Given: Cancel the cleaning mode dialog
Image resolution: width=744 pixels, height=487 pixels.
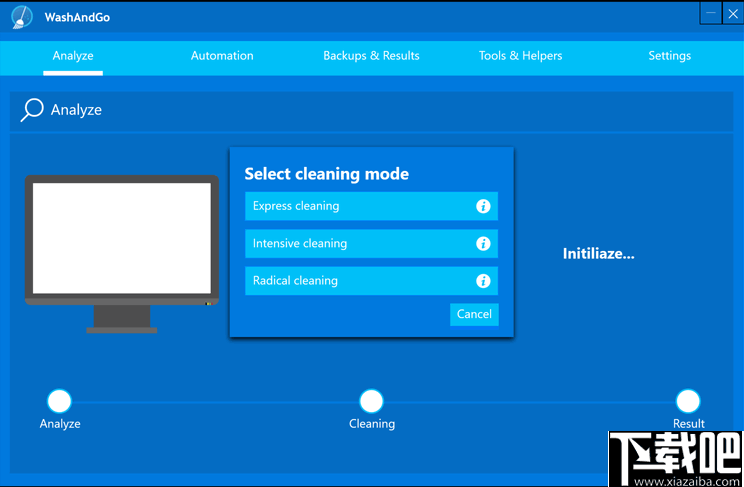Looking at the screenshot, I should pyautogui.click(x=474, y=315).
